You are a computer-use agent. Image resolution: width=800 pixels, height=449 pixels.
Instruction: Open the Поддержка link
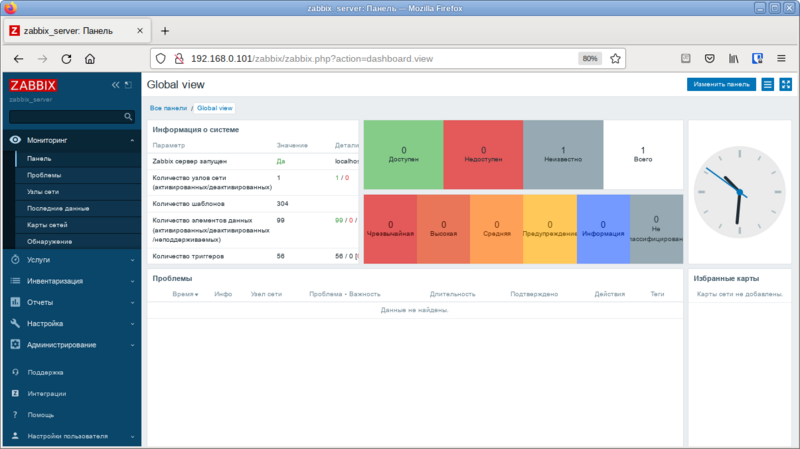(x=45, y=372)
